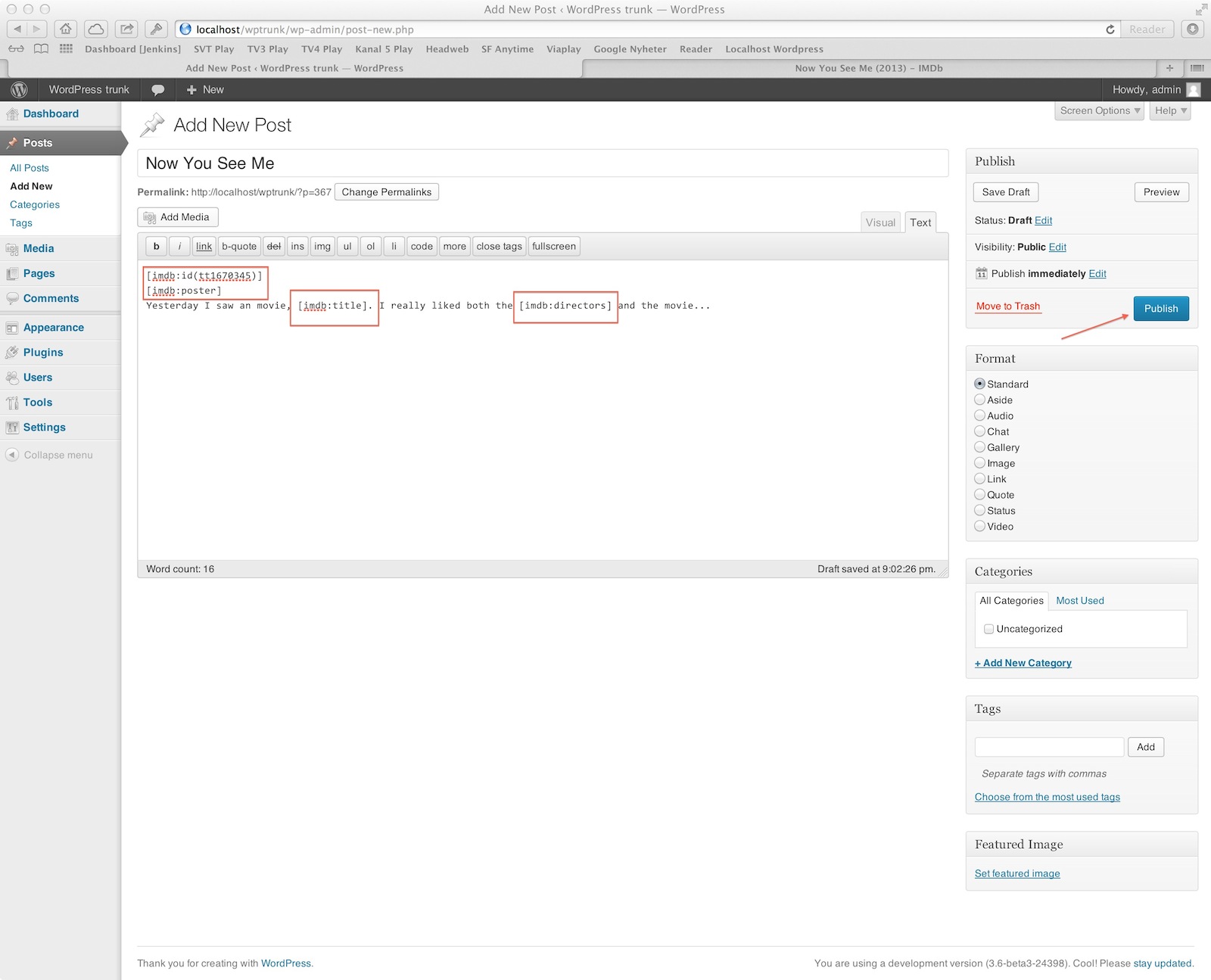1211x980 pixels.
Task: Click the tags input field
Action: pos(1049,747)
